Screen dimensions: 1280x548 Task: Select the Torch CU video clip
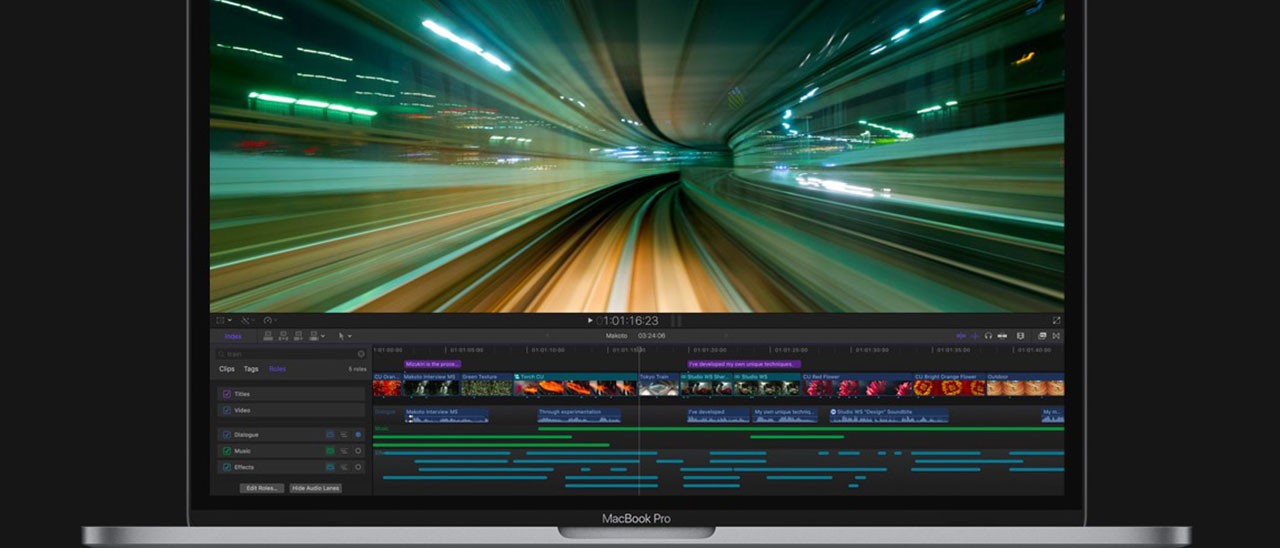click(x=575, y=385)
